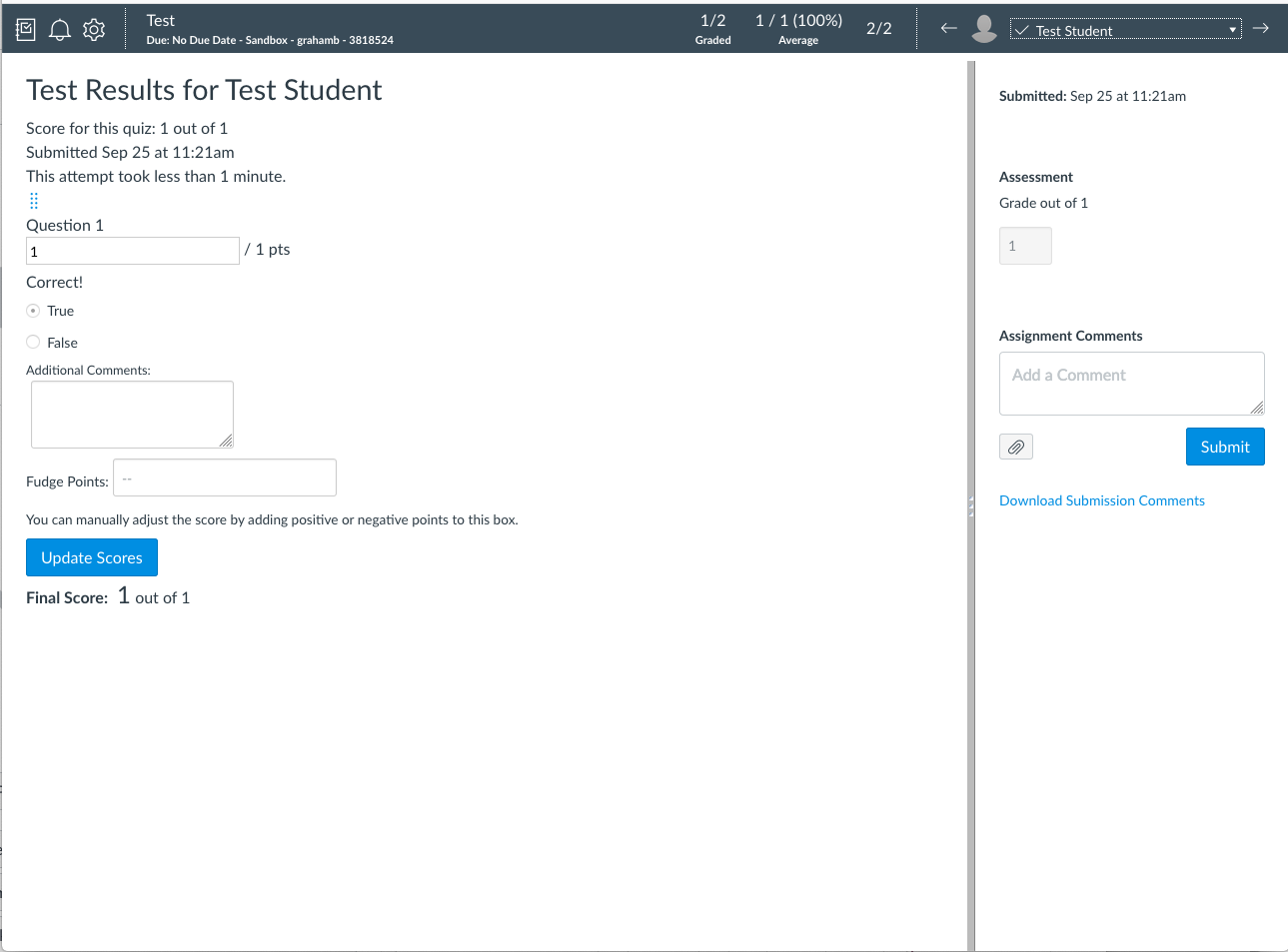
Task: Open Download Submission Comments link
Action: (1102, 500)
